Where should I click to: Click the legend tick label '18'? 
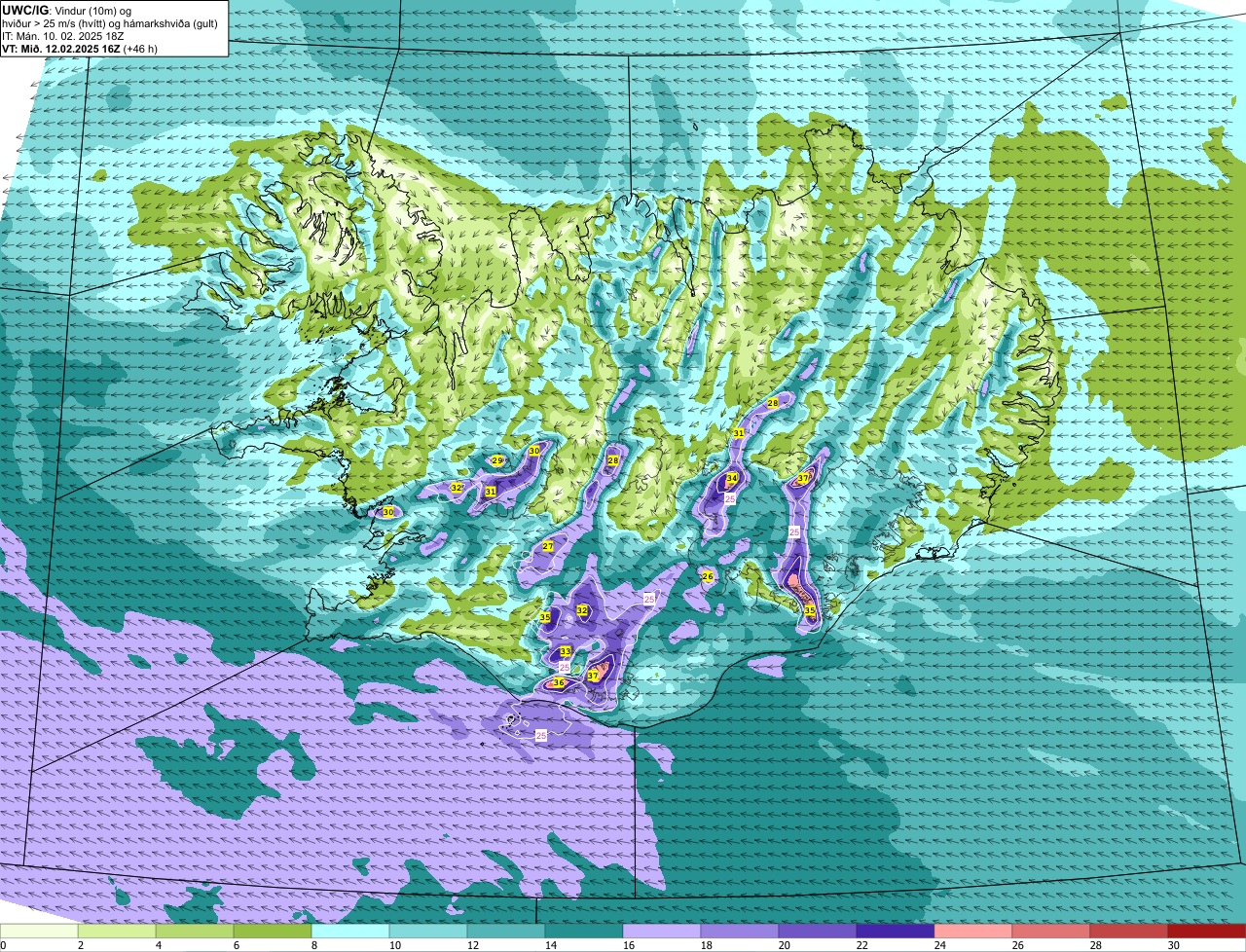pyautogui.click(x=706, y=945)
